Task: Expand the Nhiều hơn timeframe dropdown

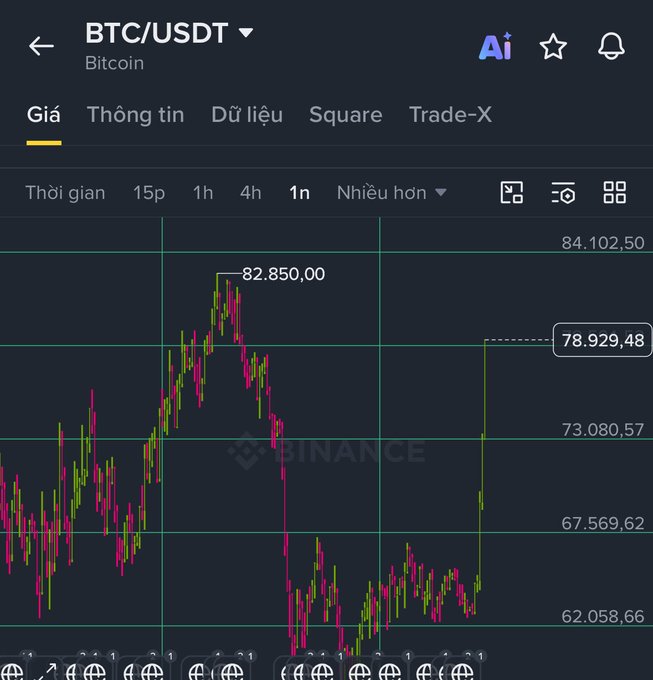Action: 392,193
